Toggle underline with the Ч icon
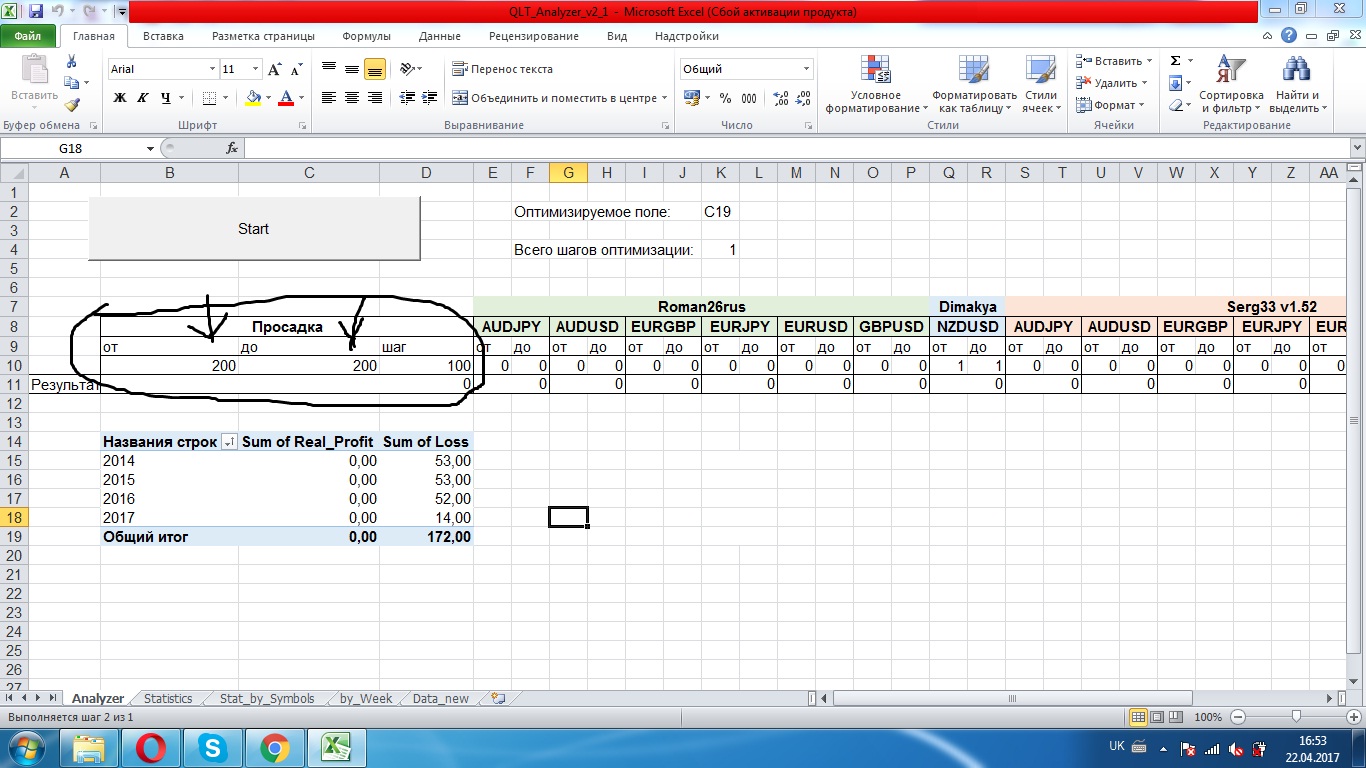Screen dimensions: 1366x768 [x=165, y=98]
